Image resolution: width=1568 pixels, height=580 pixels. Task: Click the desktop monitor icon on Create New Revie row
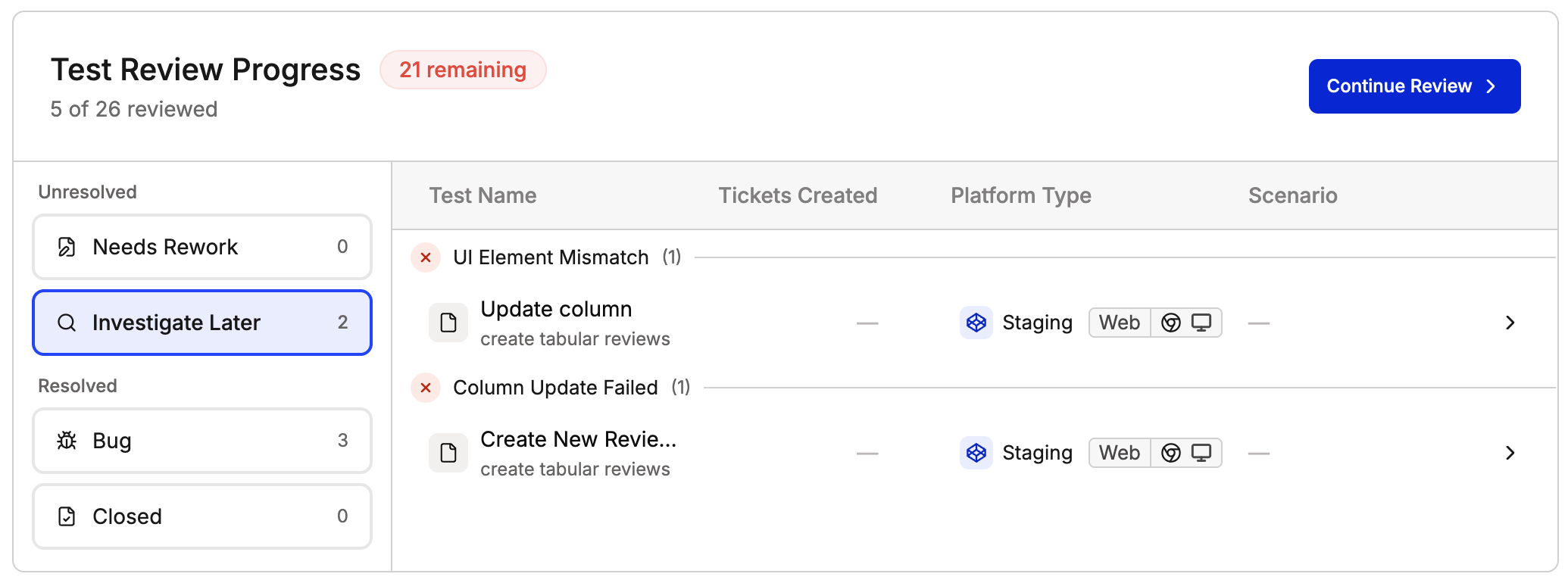[x=1203, y=453]
